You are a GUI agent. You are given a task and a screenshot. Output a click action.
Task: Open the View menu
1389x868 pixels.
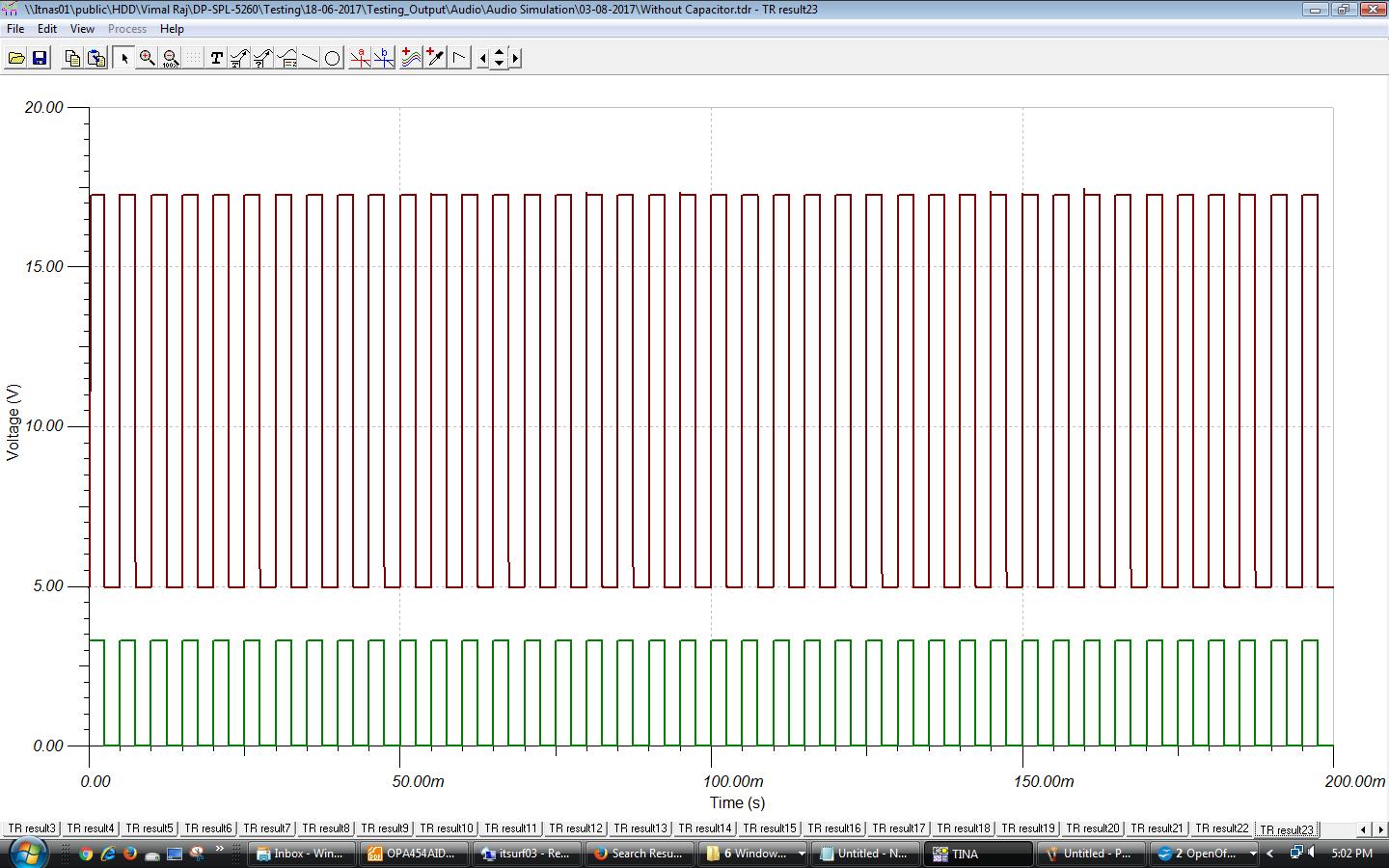[82, 29]
